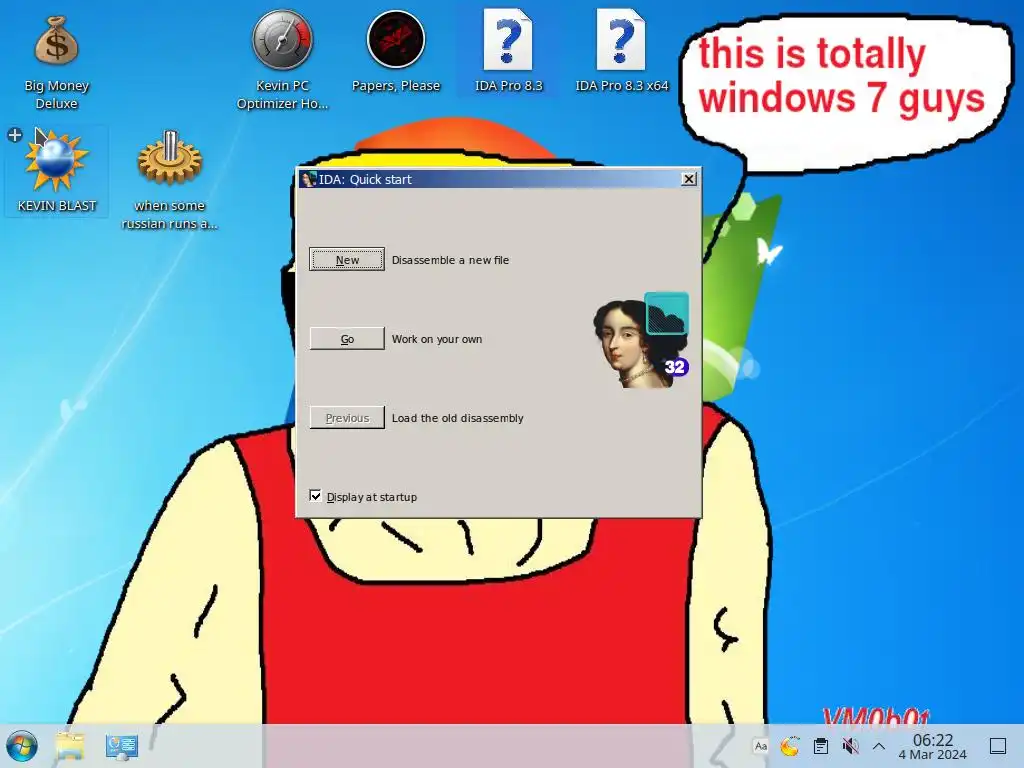Select the 'when some russian runs a...' gear icon

click(x=170, y=180)
